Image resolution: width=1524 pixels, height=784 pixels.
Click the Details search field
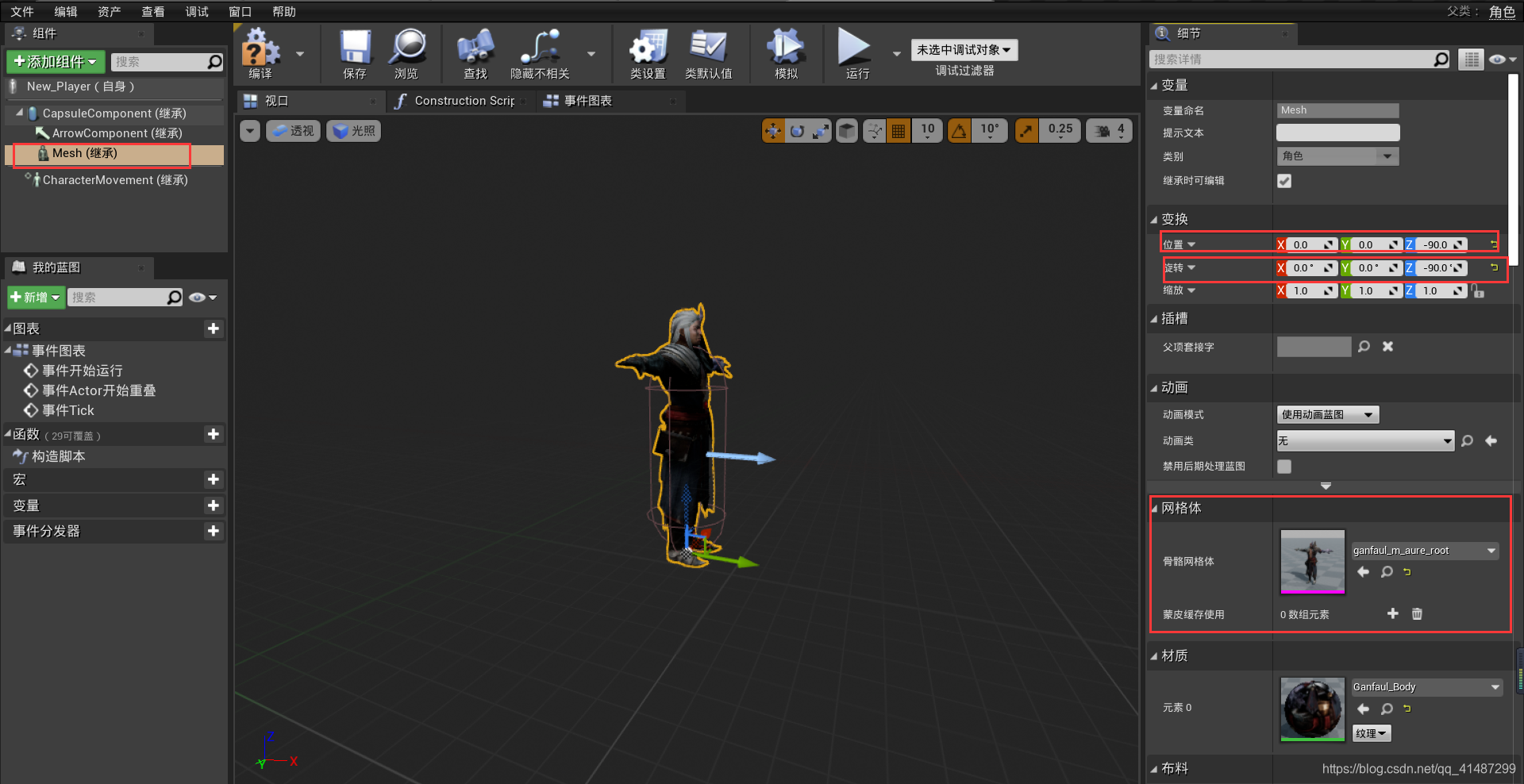pyautogui.click(x=1299, y=60)
